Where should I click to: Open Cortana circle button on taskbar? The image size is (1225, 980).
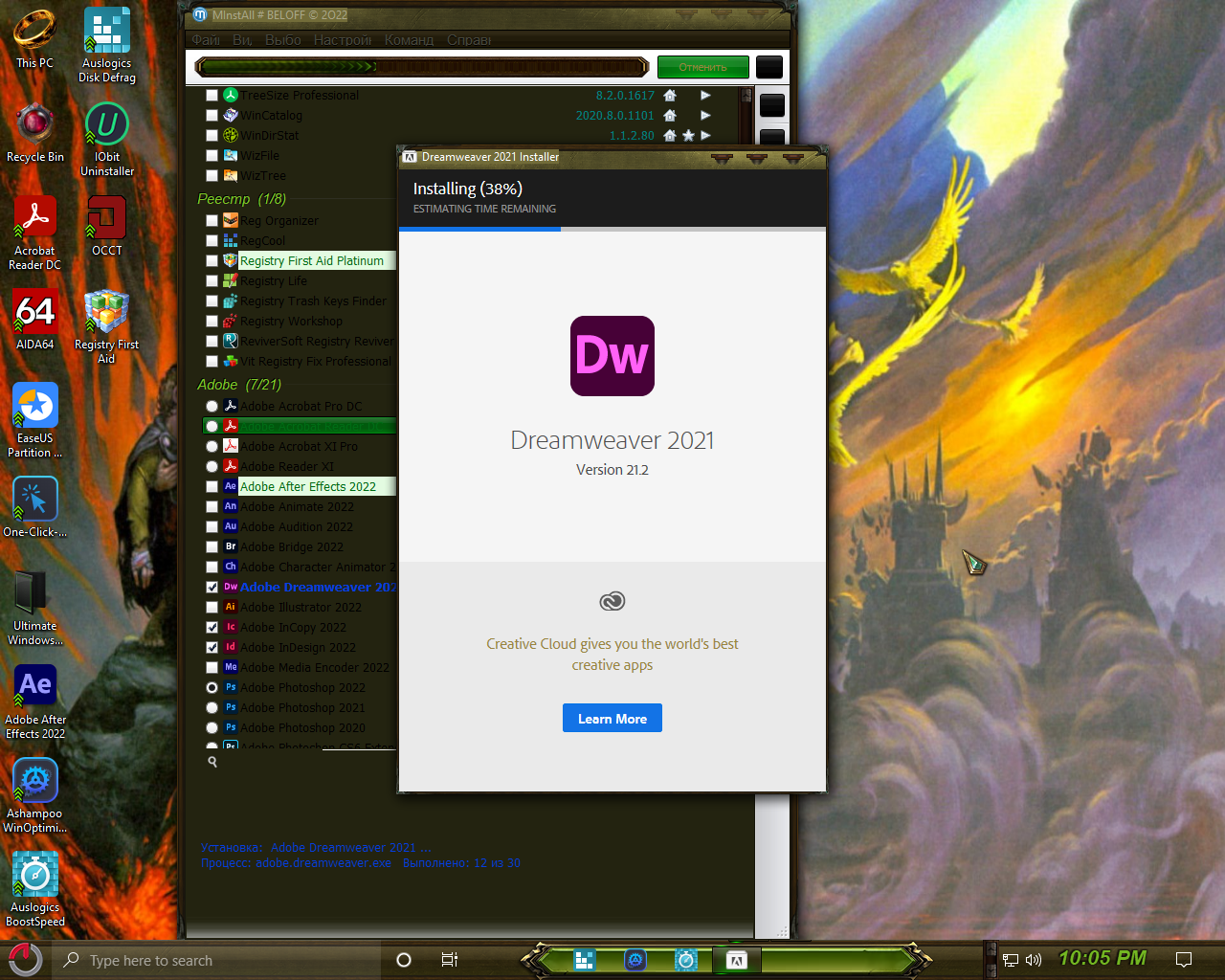(404, 960)
